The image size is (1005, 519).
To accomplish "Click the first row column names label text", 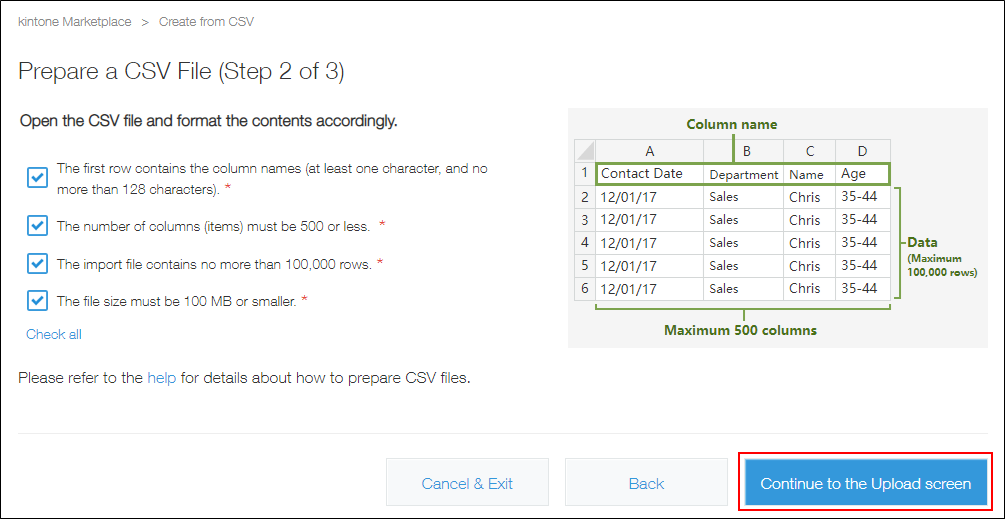I will [x=272, y=178].
